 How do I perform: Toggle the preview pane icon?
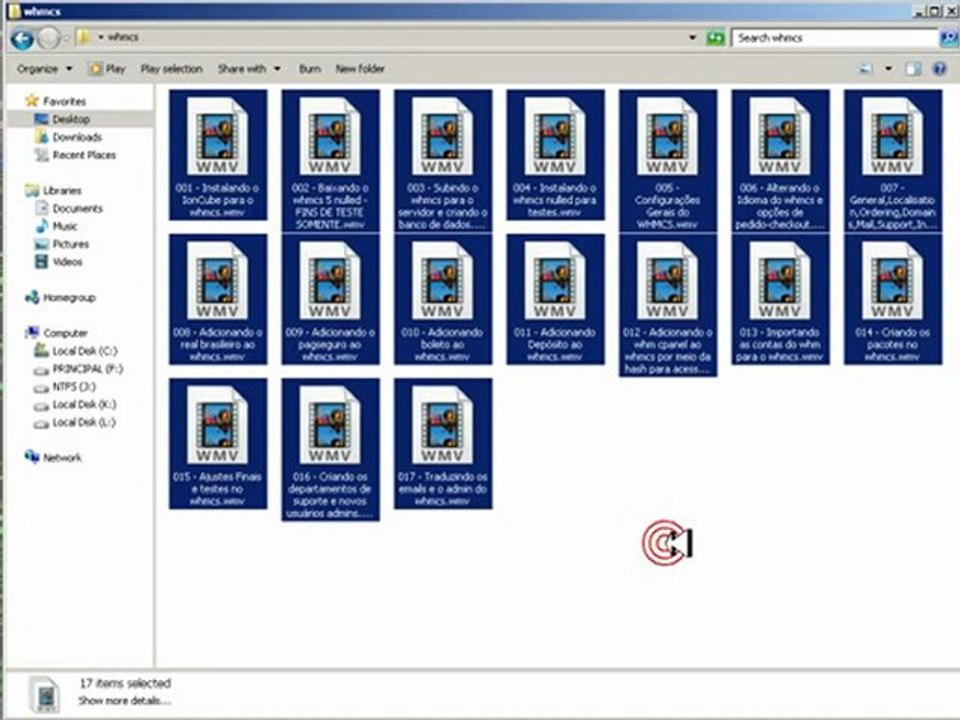click(x=913, y=69)
